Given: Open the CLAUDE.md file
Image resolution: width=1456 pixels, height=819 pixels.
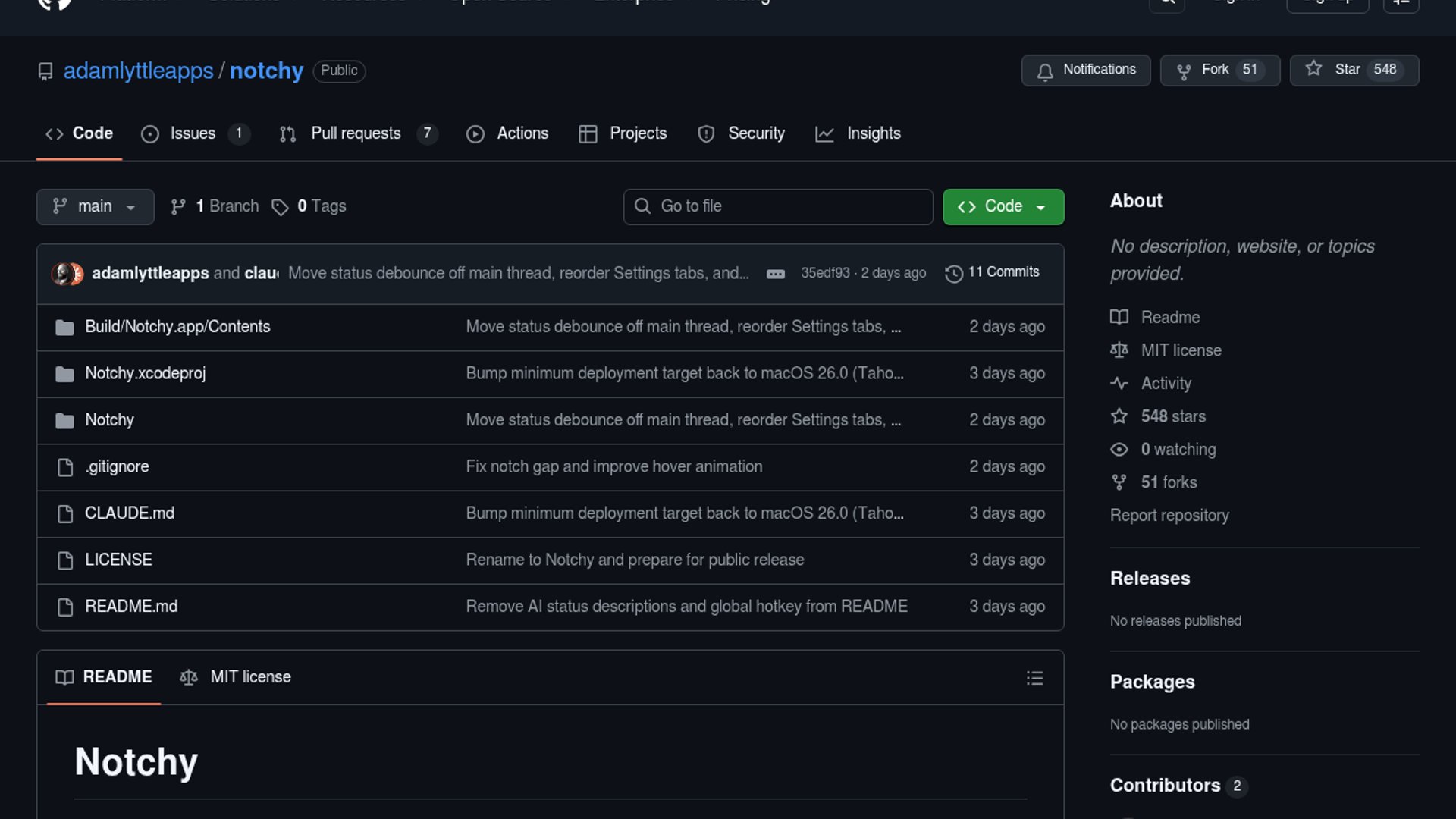Looking at the screenshot, I should click(129, 513).
